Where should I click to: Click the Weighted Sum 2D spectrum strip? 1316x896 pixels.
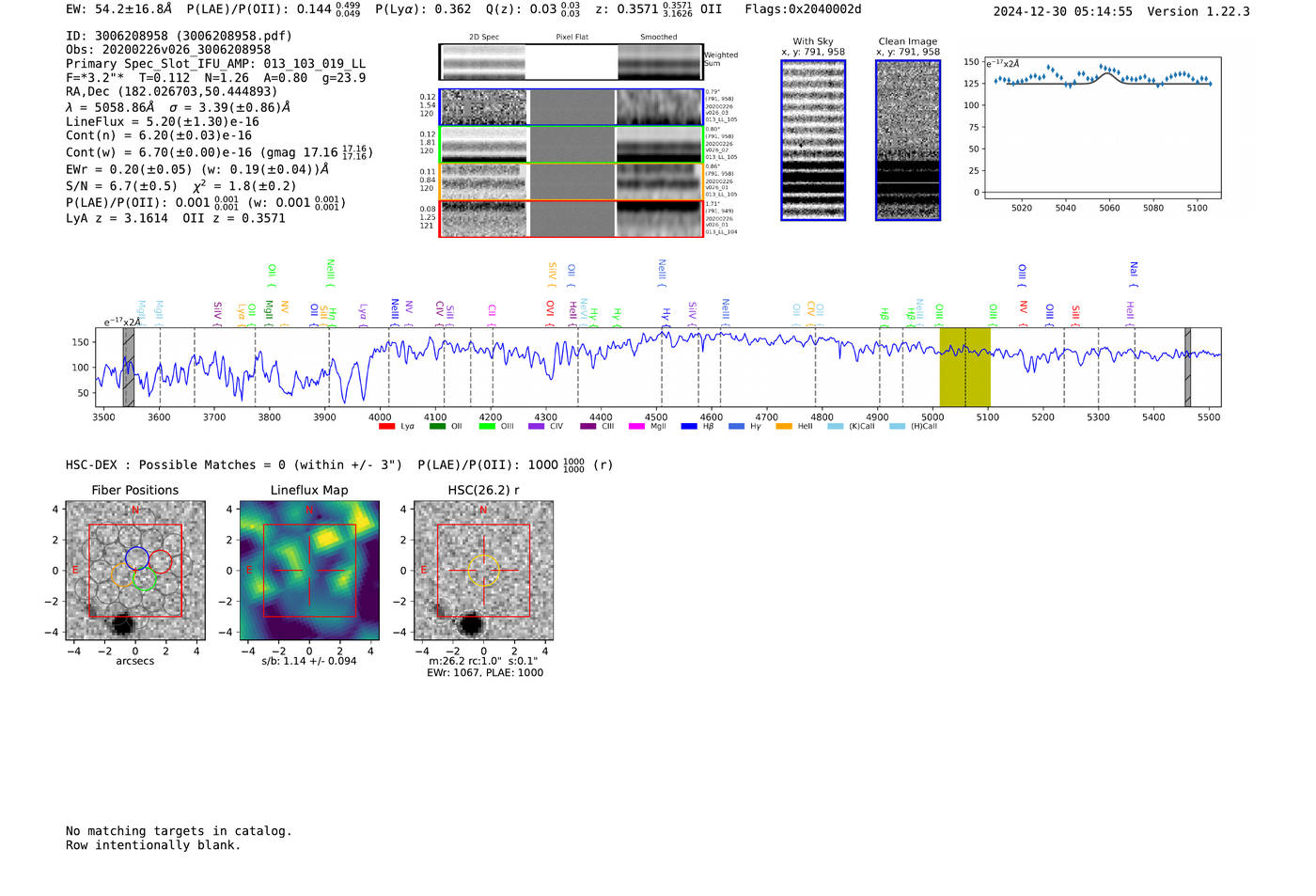click(571, 62)
